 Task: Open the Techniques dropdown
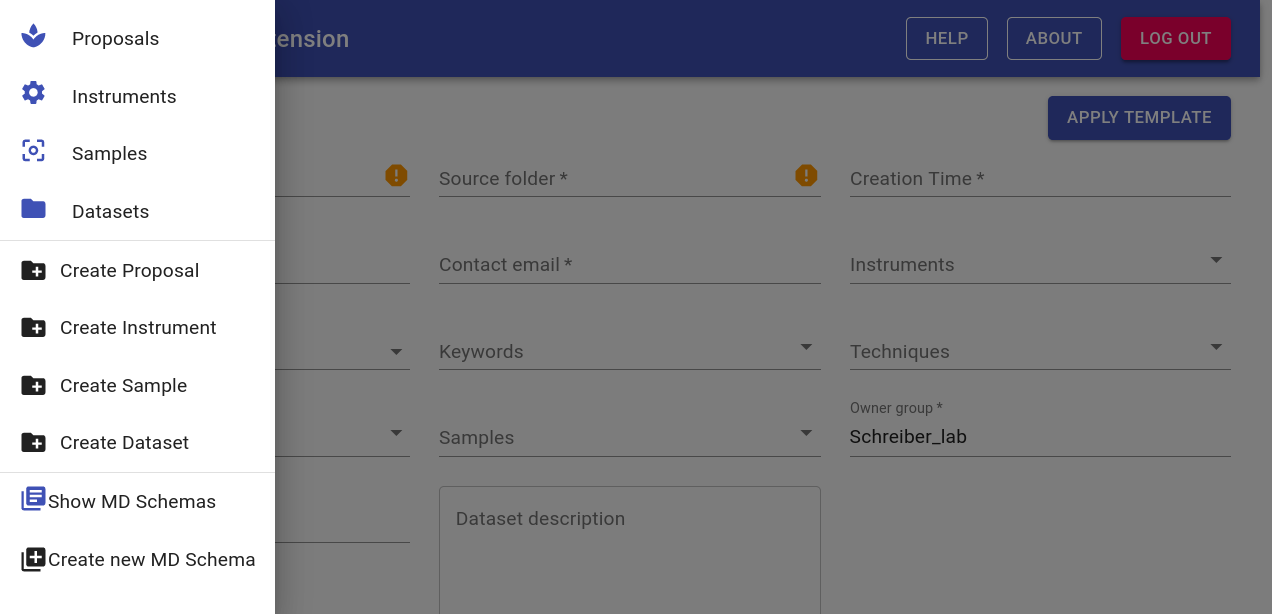1216,346
